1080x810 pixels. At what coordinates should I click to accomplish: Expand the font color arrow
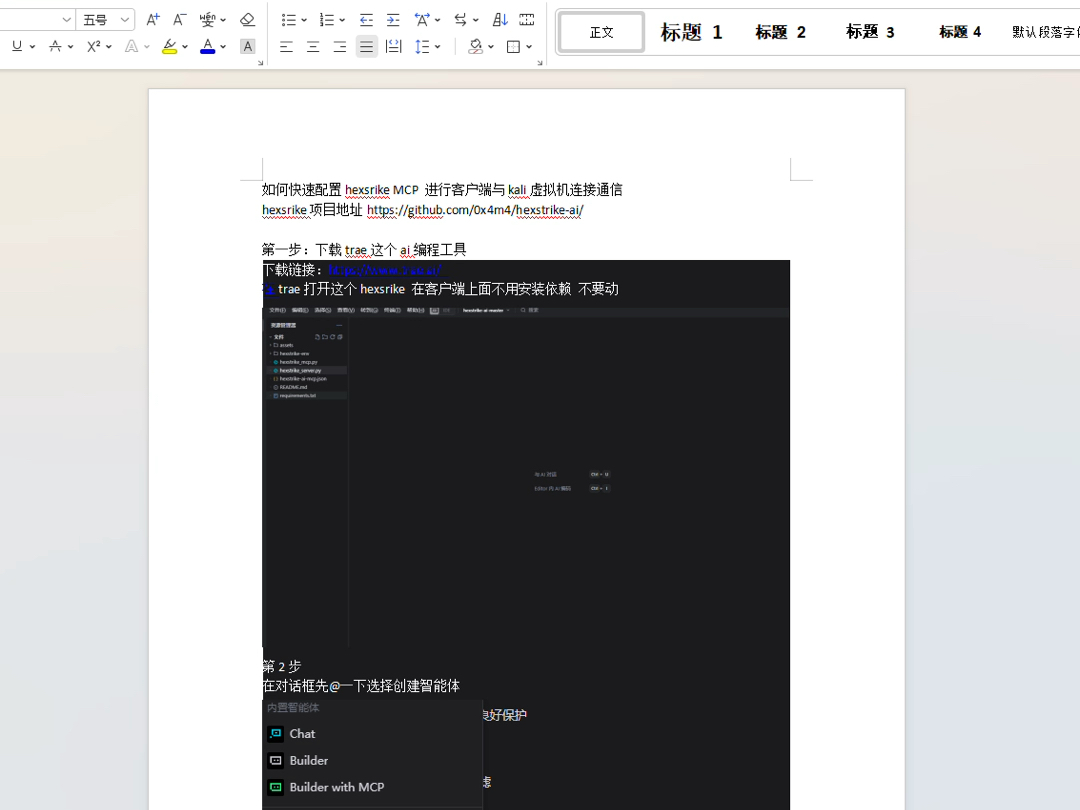[223, 47]
